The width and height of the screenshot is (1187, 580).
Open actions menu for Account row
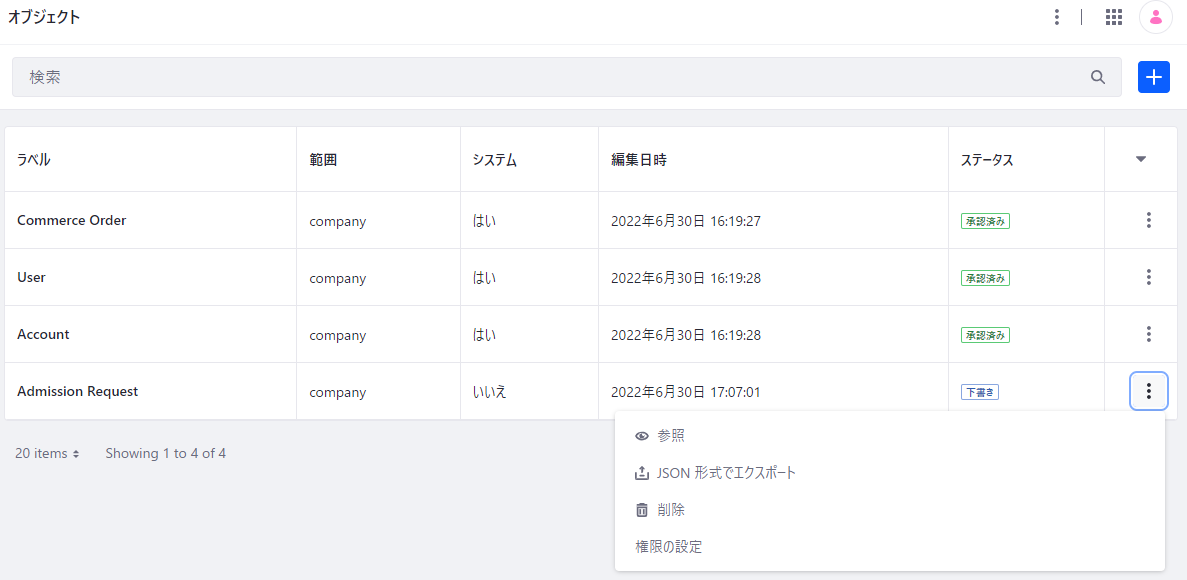pyautogui.click(x=1148, y=334)
